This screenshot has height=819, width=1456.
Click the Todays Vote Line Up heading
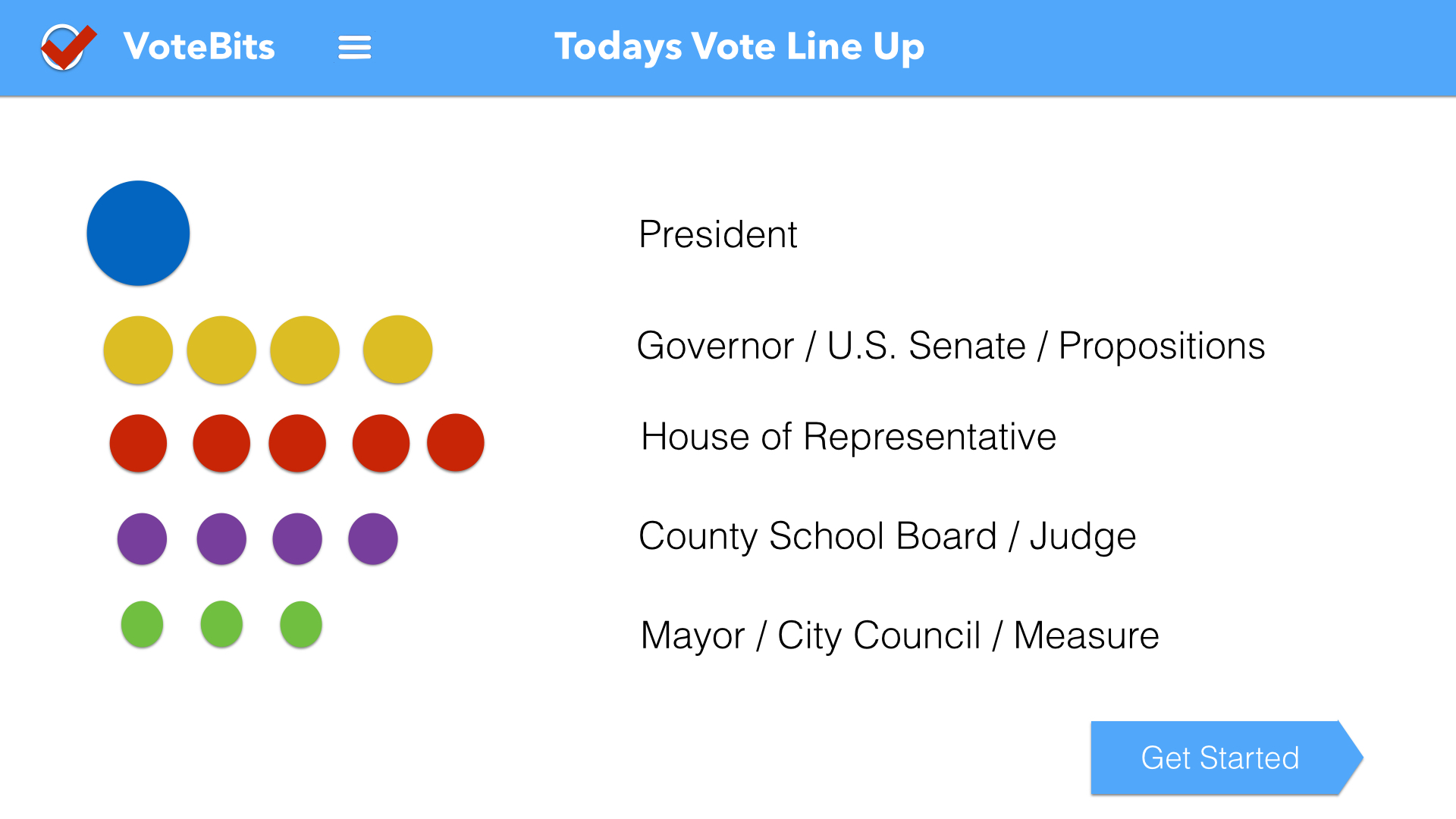click(x=739, y=47)
